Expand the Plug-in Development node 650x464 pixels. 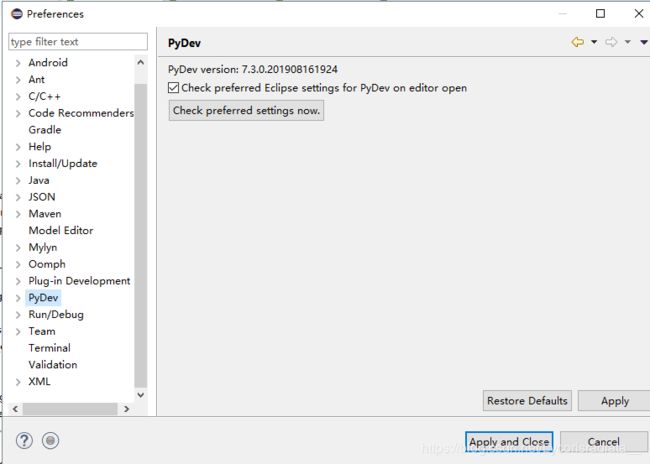18,281
